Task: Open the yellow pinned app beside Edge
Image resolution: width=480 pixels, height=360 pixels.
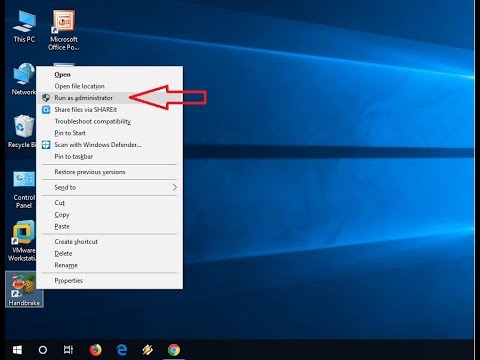Action: [x=148, y=350]
